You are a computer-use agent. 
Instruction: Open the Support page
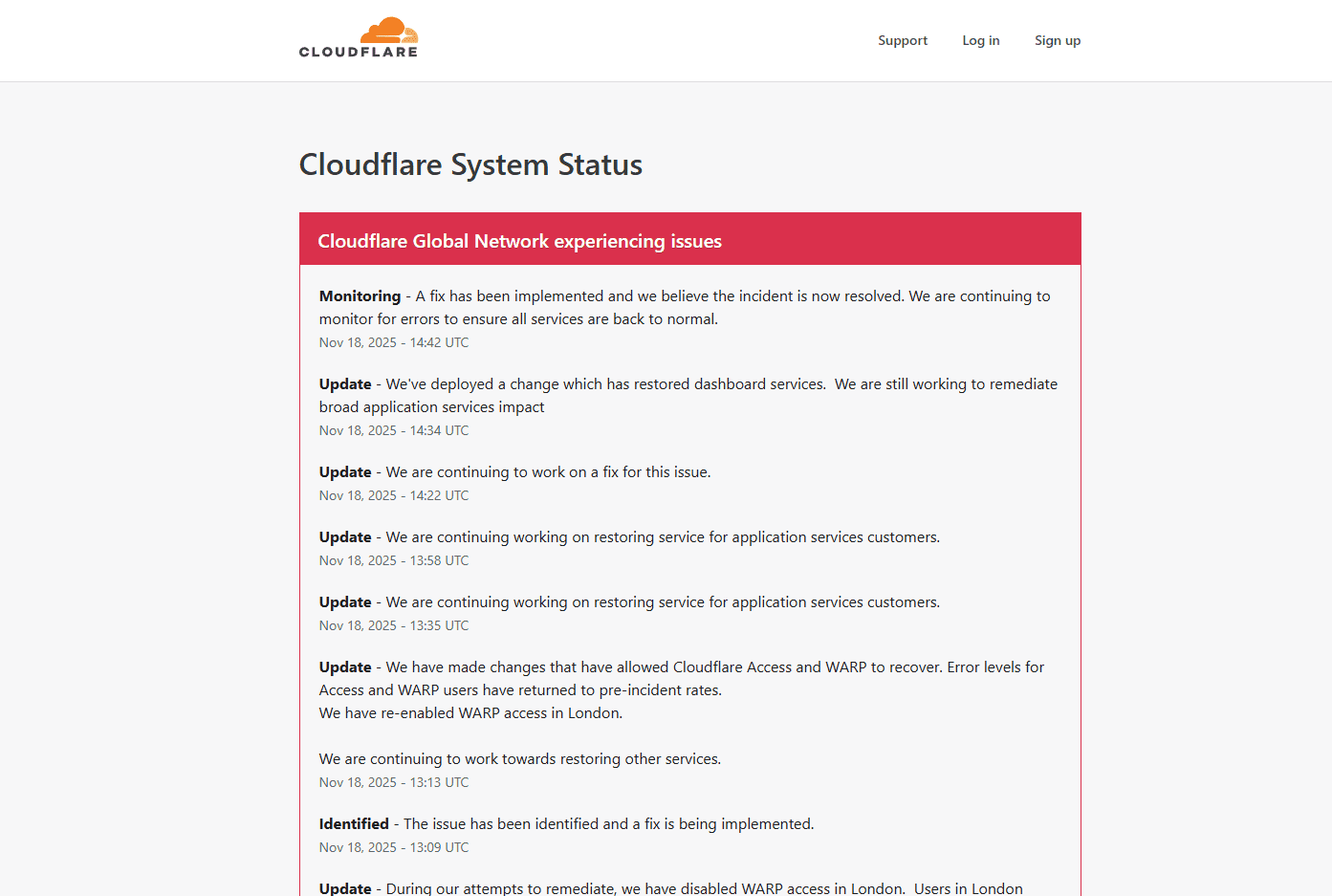click(x=902, y=40)
